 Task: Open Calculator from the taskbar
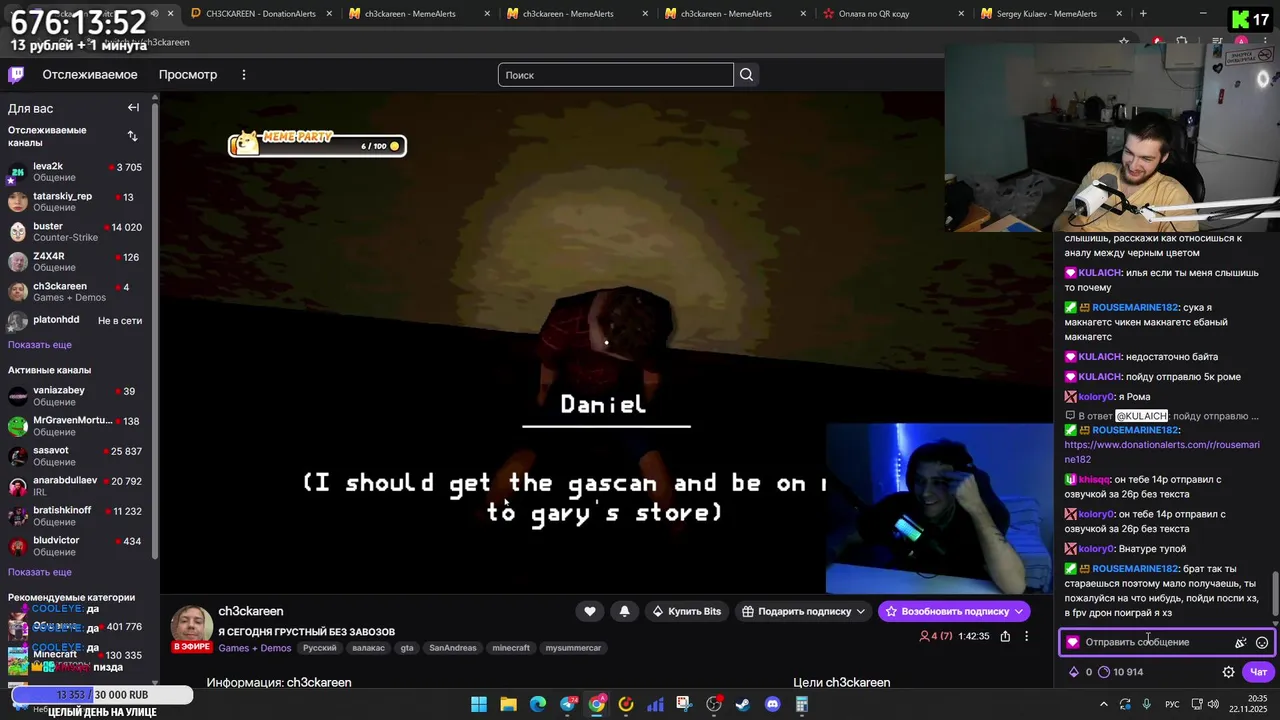point(801,704)
